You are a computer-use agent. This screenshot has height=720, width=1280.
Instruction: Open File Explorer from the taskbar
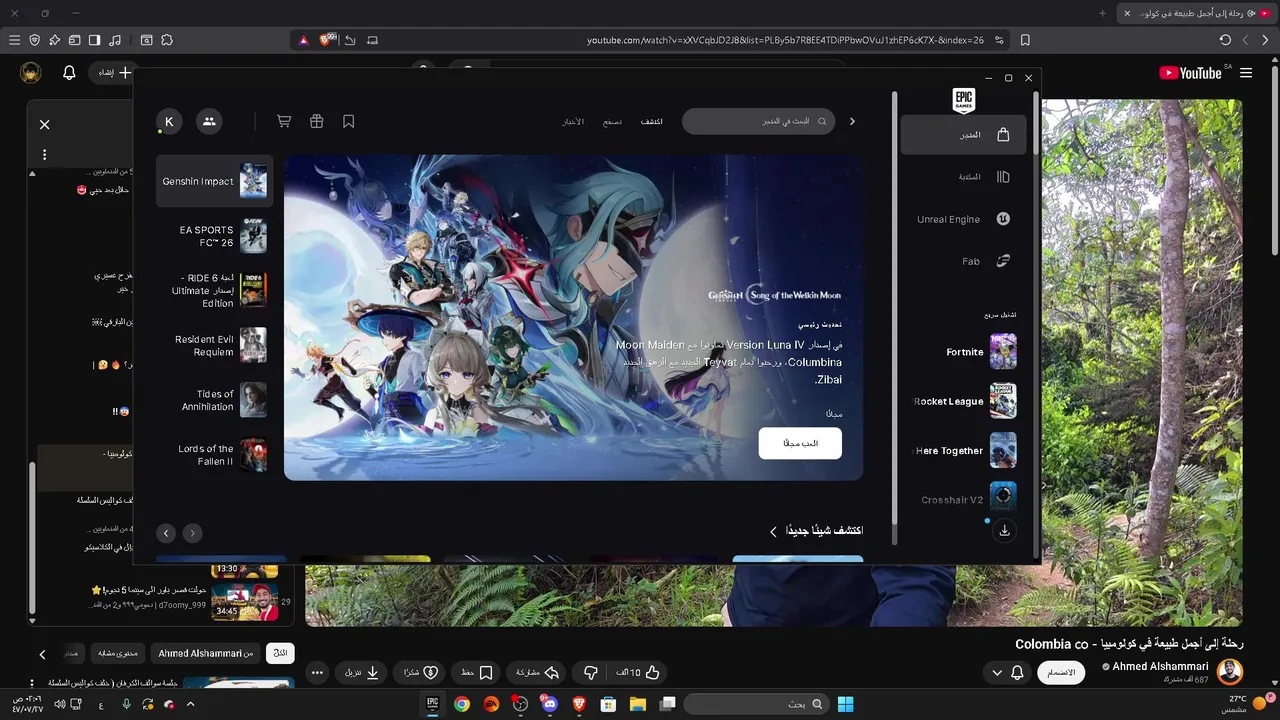(x=638, y=704)
